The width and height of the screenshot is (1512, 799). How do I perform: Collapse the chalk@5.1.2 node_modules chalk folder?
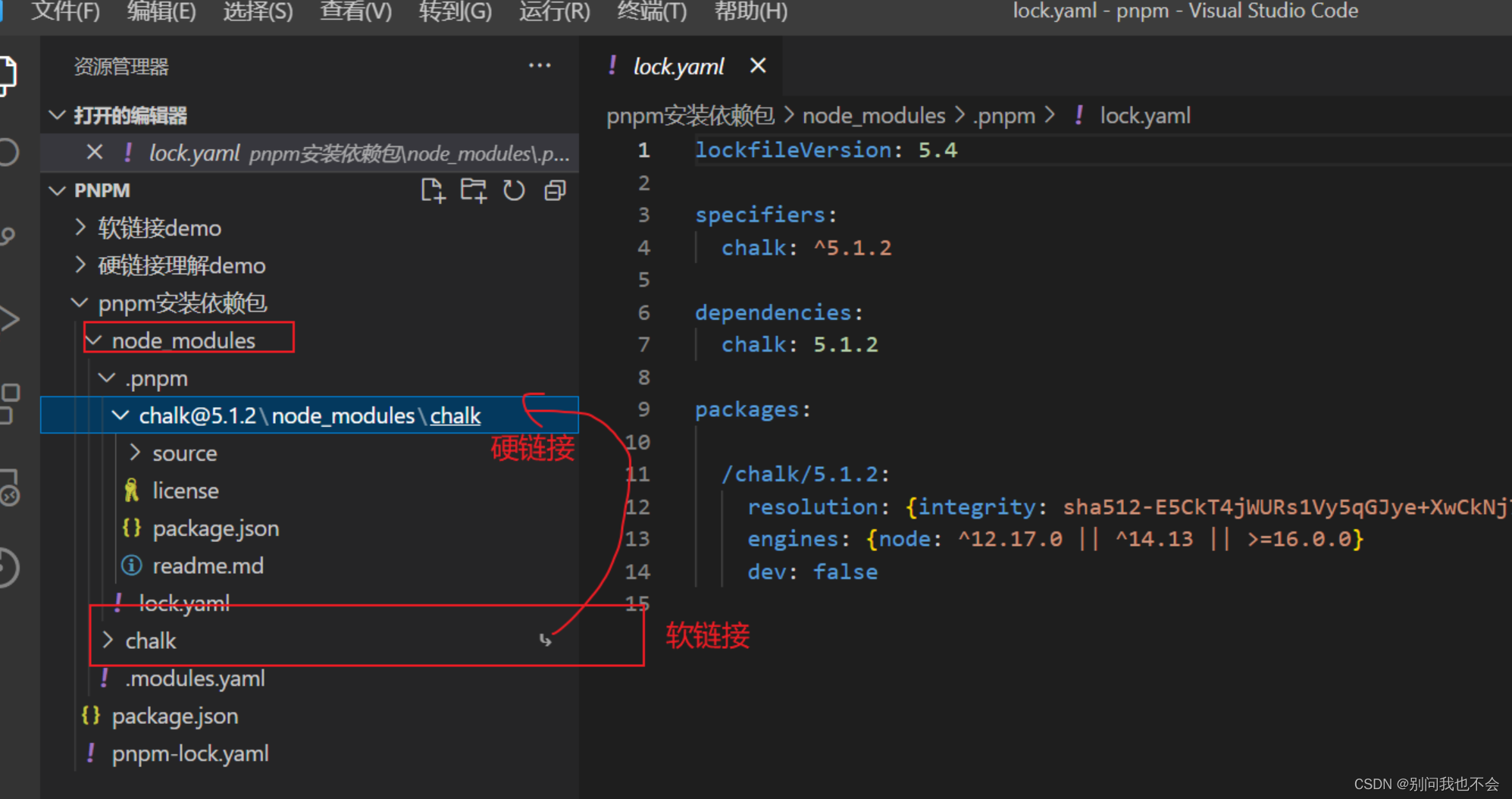[121, 415]
